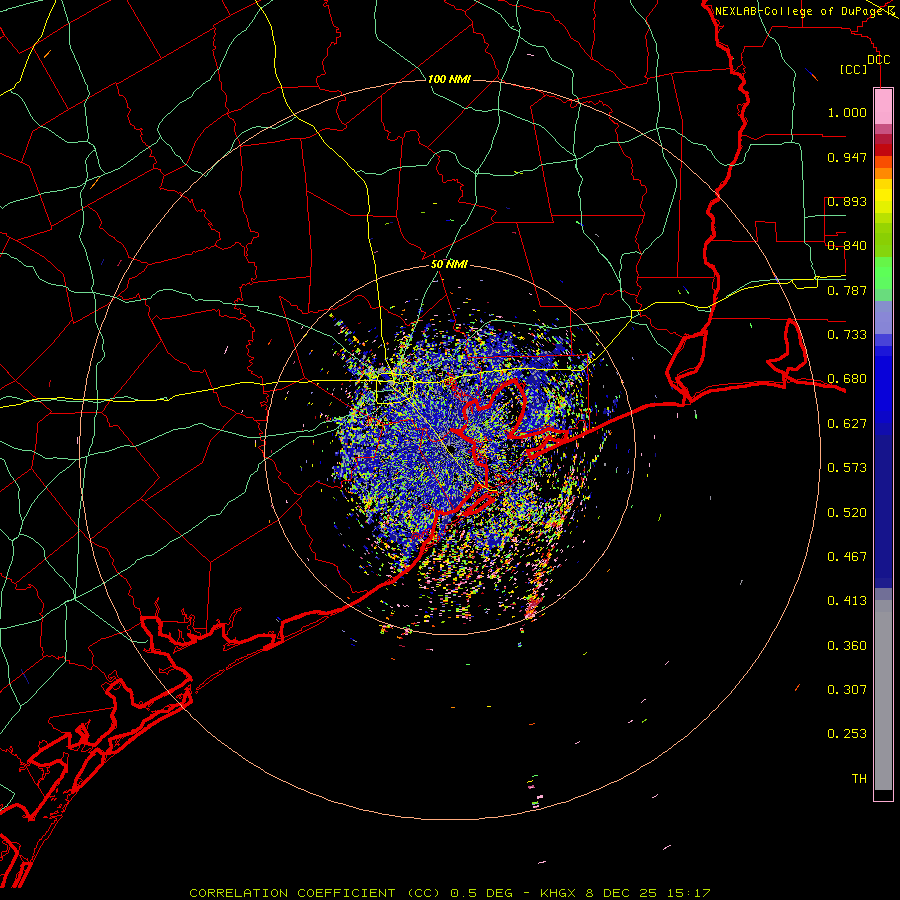Click the 100 NMI range ring label

tap(449, 79)
